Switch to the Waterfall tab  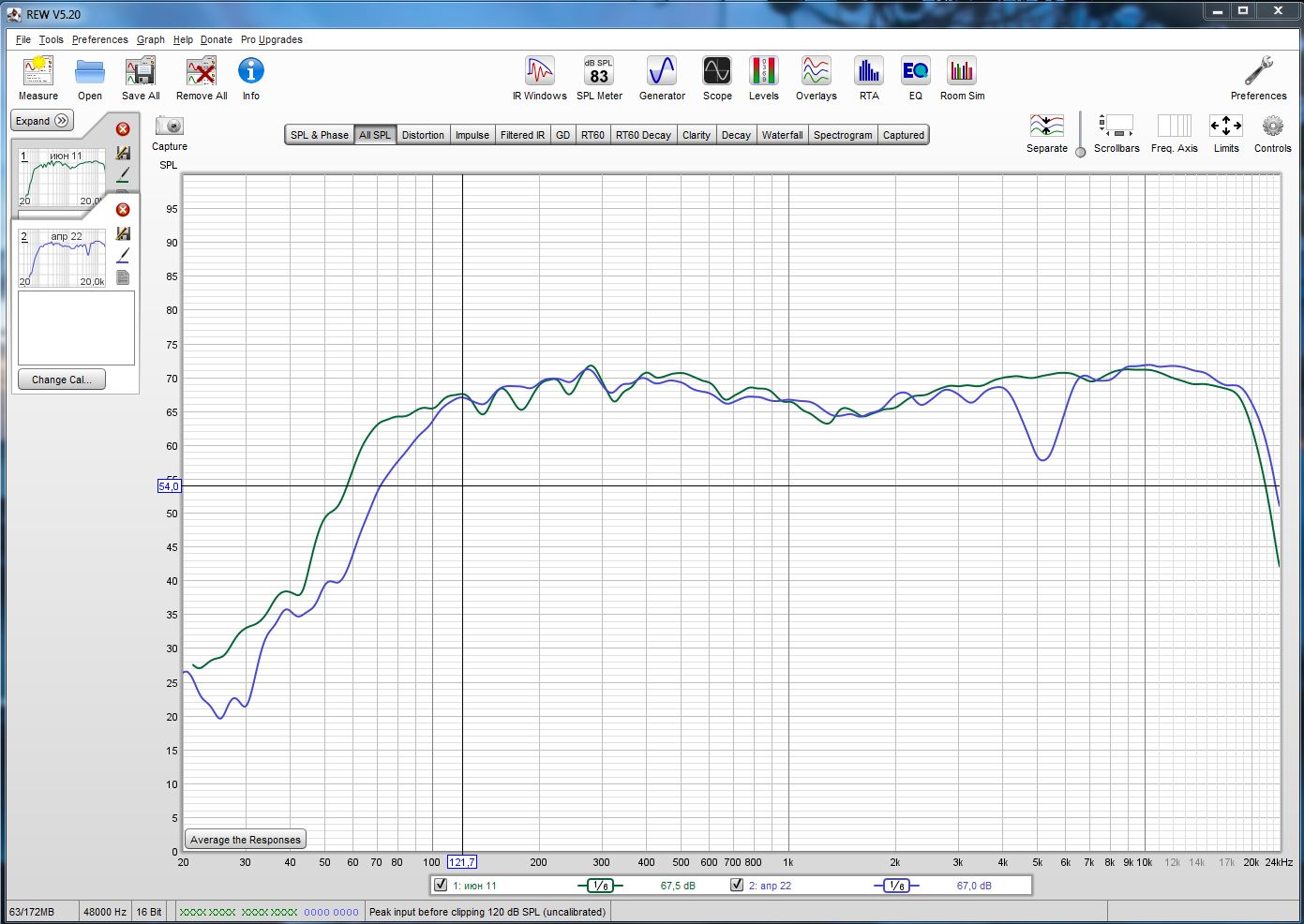point(782,135)
